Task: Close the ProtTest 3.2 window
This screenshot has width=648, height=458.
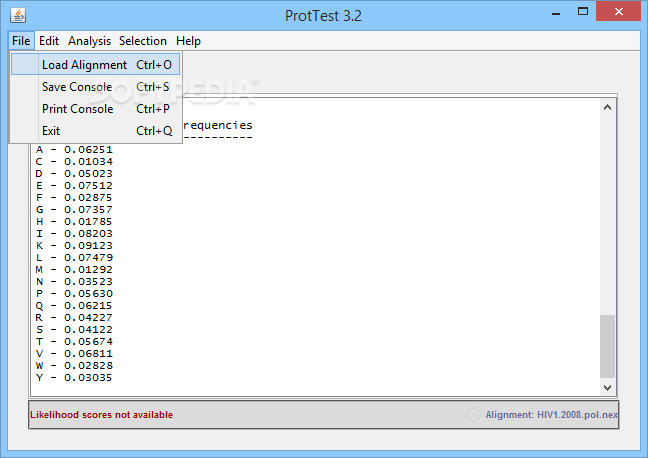Action: pyautogui.click(x=618, y=12)
